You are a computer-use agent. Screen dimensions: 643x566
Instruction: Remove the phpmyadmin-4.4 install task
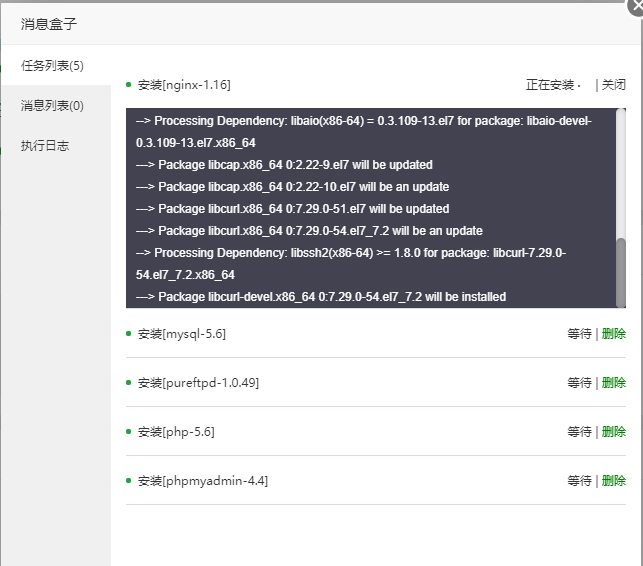click(x=614, y=481)
